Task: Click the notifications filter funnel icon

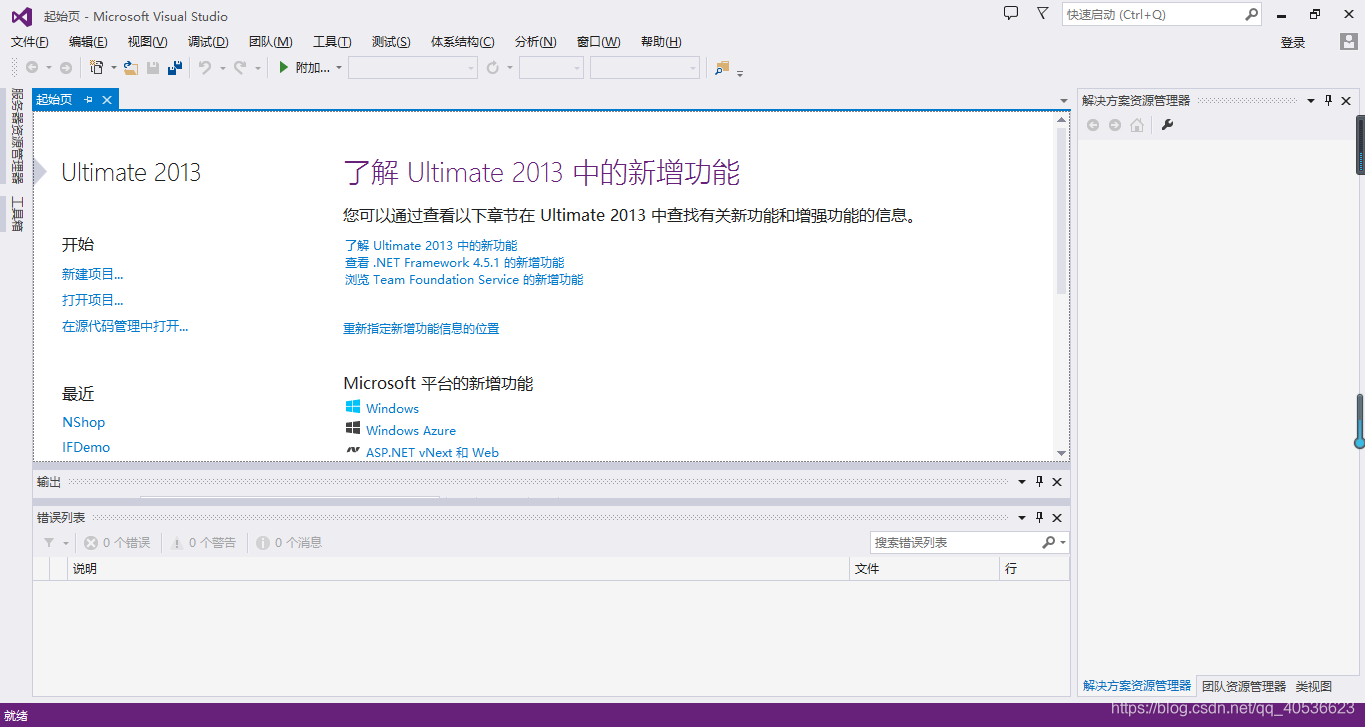Action: [x=1043, y=14]
